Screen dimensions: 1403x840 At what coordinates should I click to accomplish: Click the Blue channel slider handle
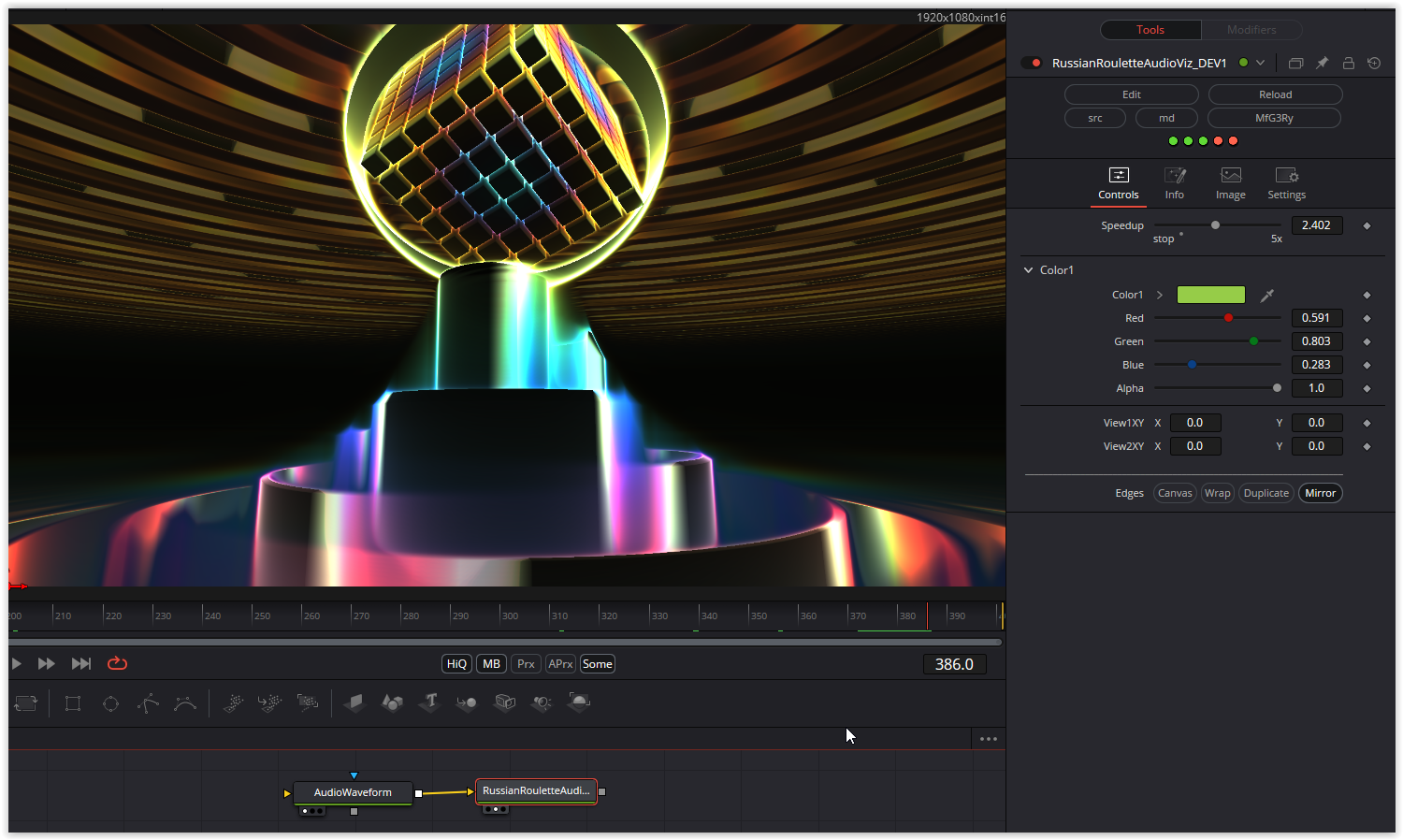(1192, 365)
